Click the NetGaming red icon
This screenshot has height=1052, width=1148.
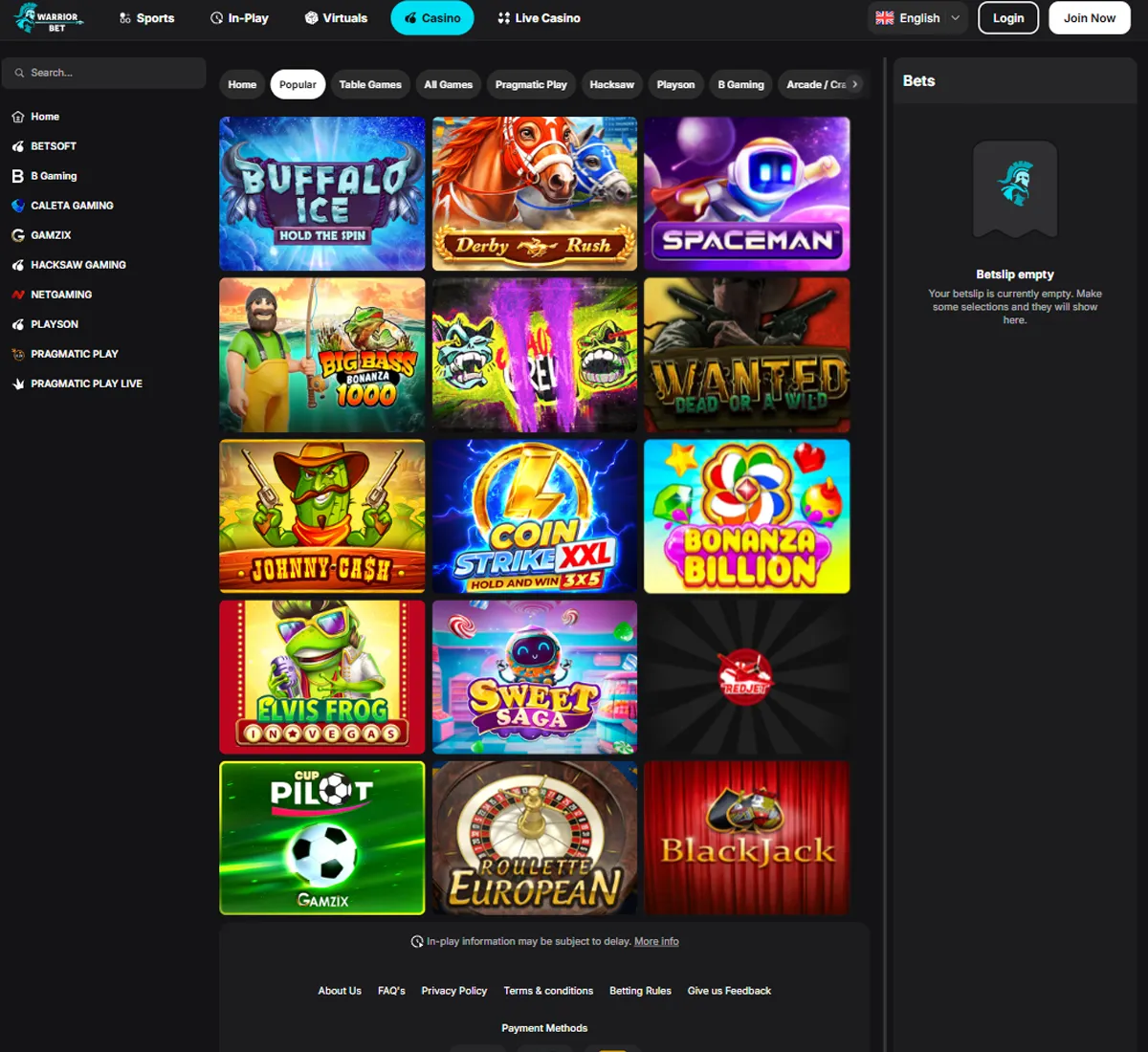click(18, 295)
